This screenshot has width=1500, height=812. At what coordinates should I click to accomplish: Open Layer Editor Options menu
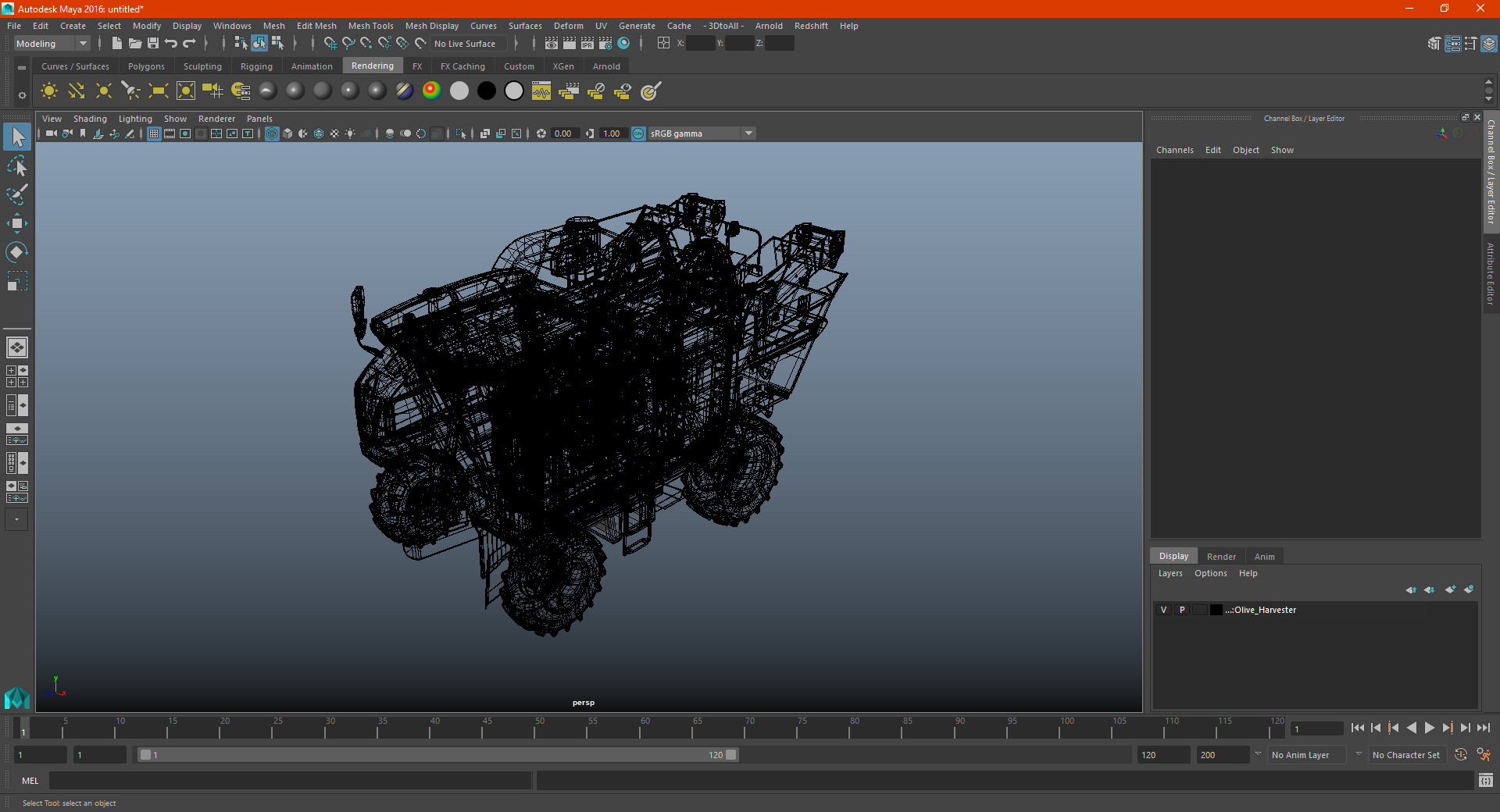point(1210,573)
